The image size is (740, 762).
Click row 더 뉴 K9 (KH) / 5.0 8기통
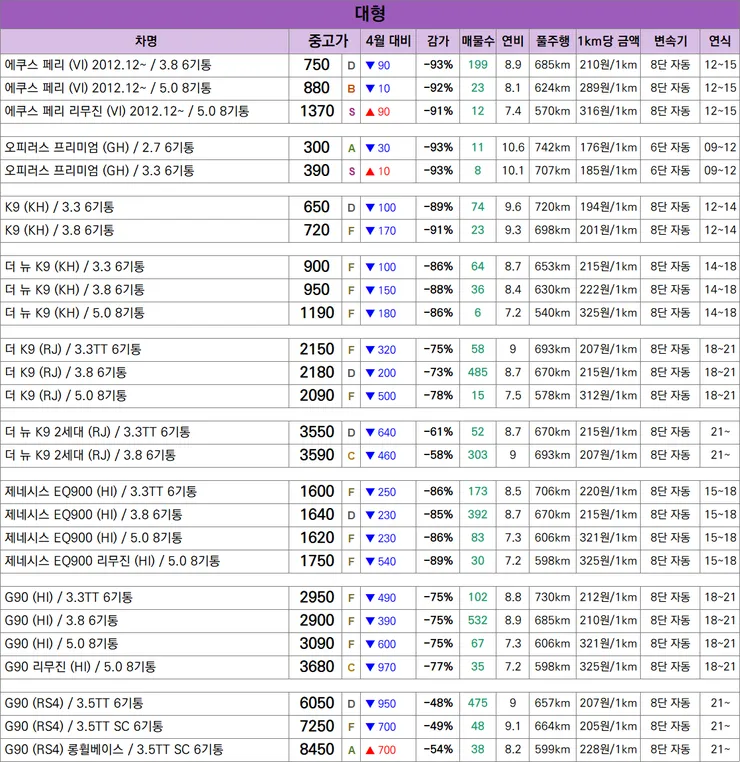tap(370, 313)
